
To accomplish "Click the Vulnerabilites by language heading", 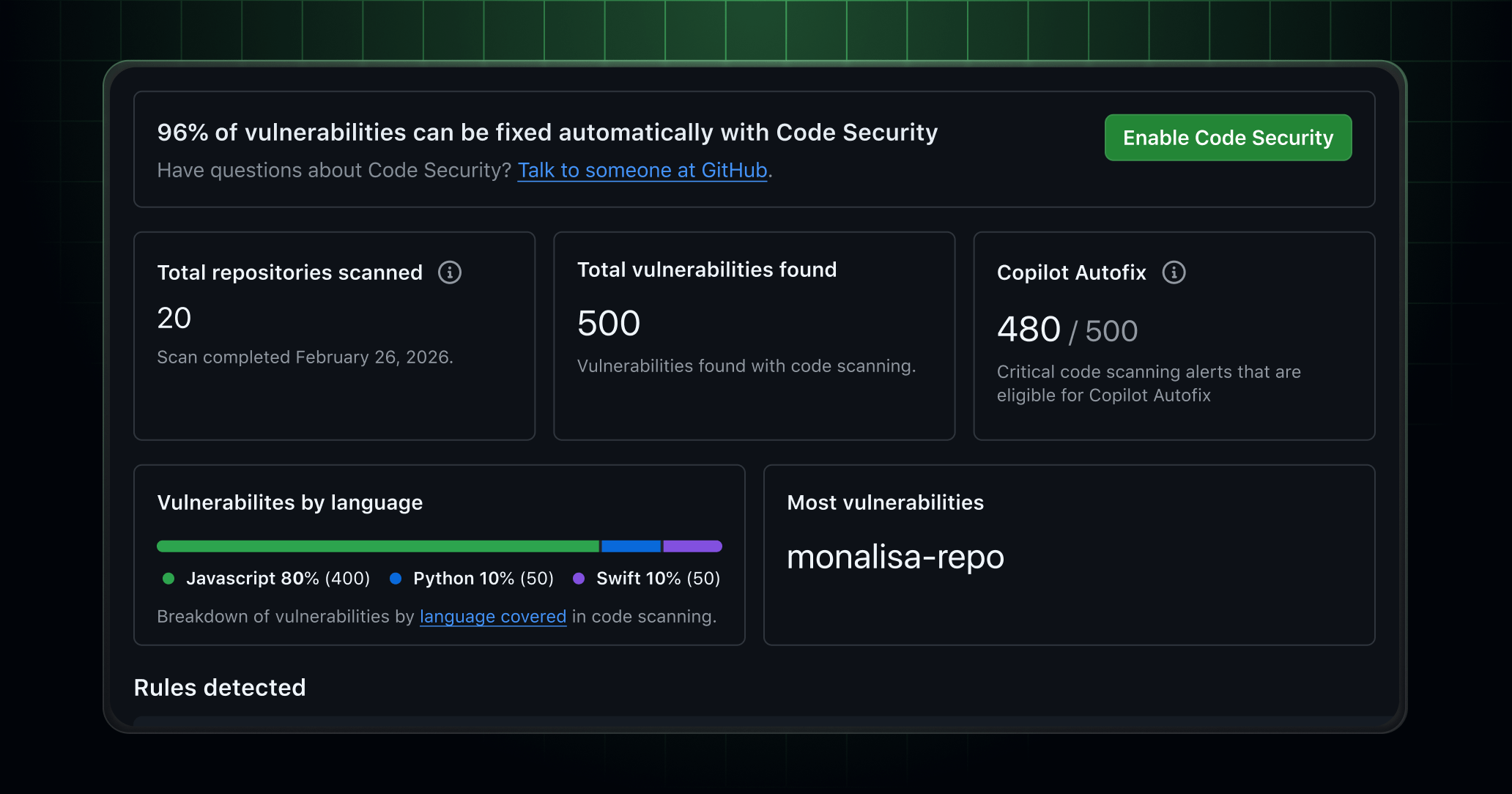I will (x=290, y=503).
